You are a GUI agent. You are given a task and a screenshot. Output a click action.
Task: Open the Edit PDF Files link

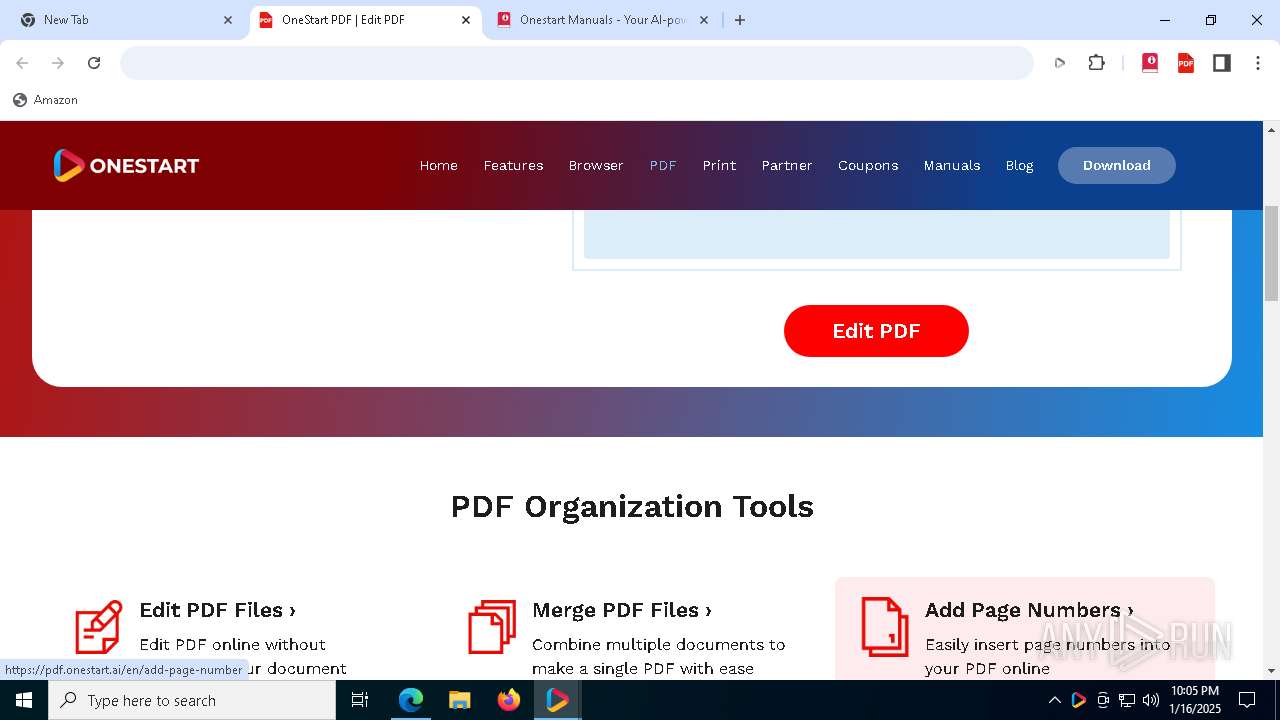pos(218,610)
